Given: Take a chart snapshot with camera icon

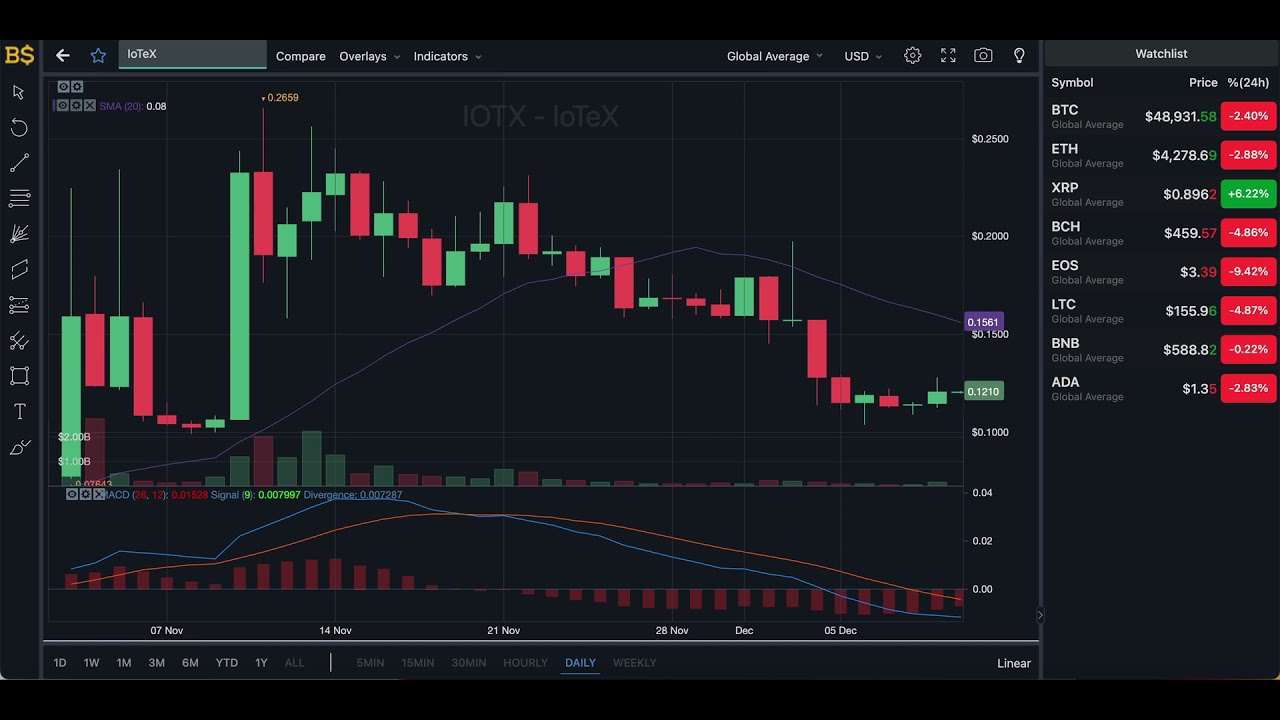Looking at the screenshot, I should click(x=983, y=56).
